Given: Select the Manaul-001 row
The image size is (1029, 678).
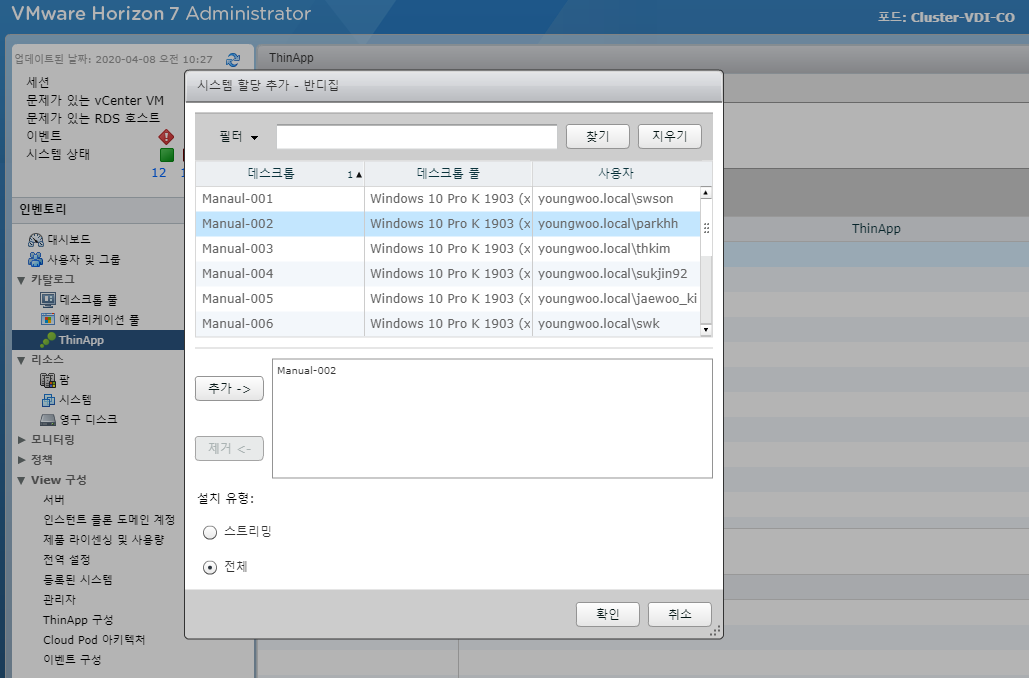Looking at the screenshot, I should [x=448, y=199].
